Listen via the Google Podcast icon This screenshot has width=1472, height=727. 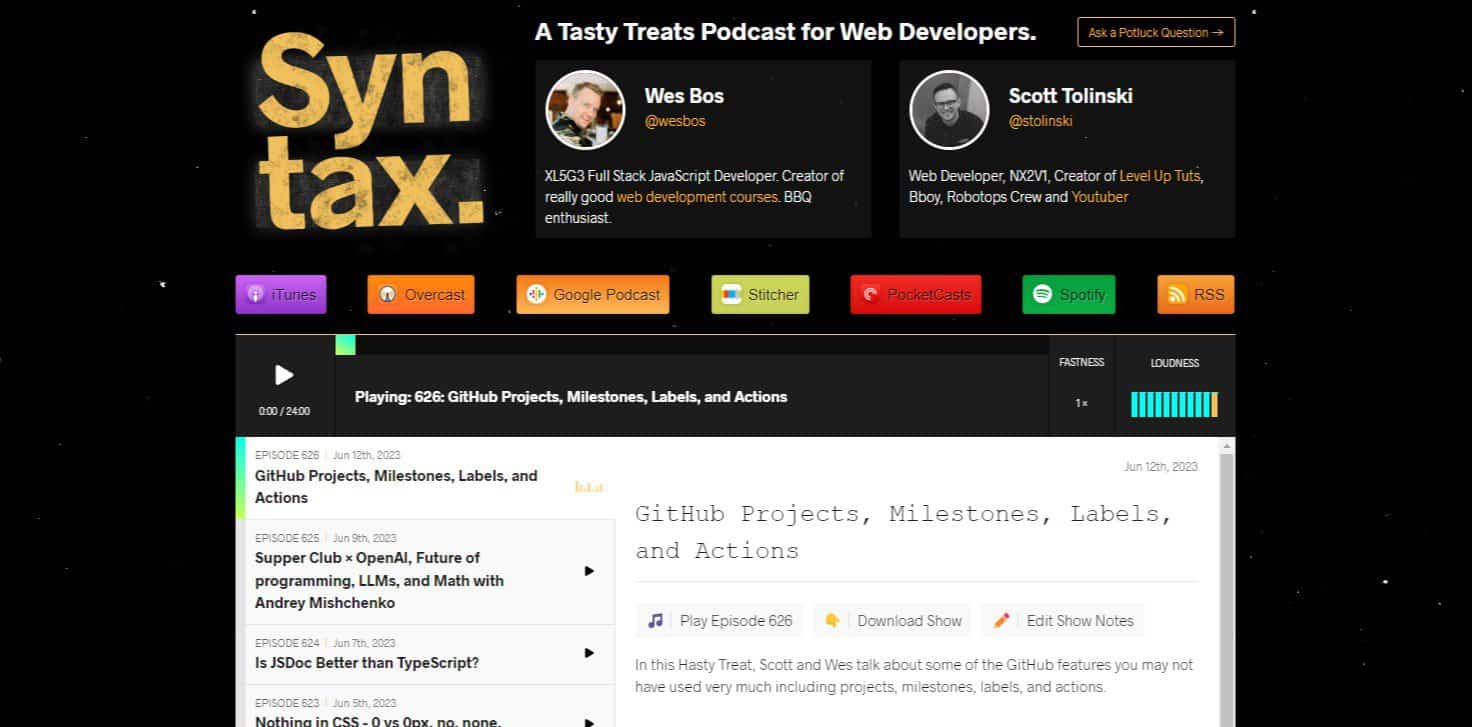592,294
